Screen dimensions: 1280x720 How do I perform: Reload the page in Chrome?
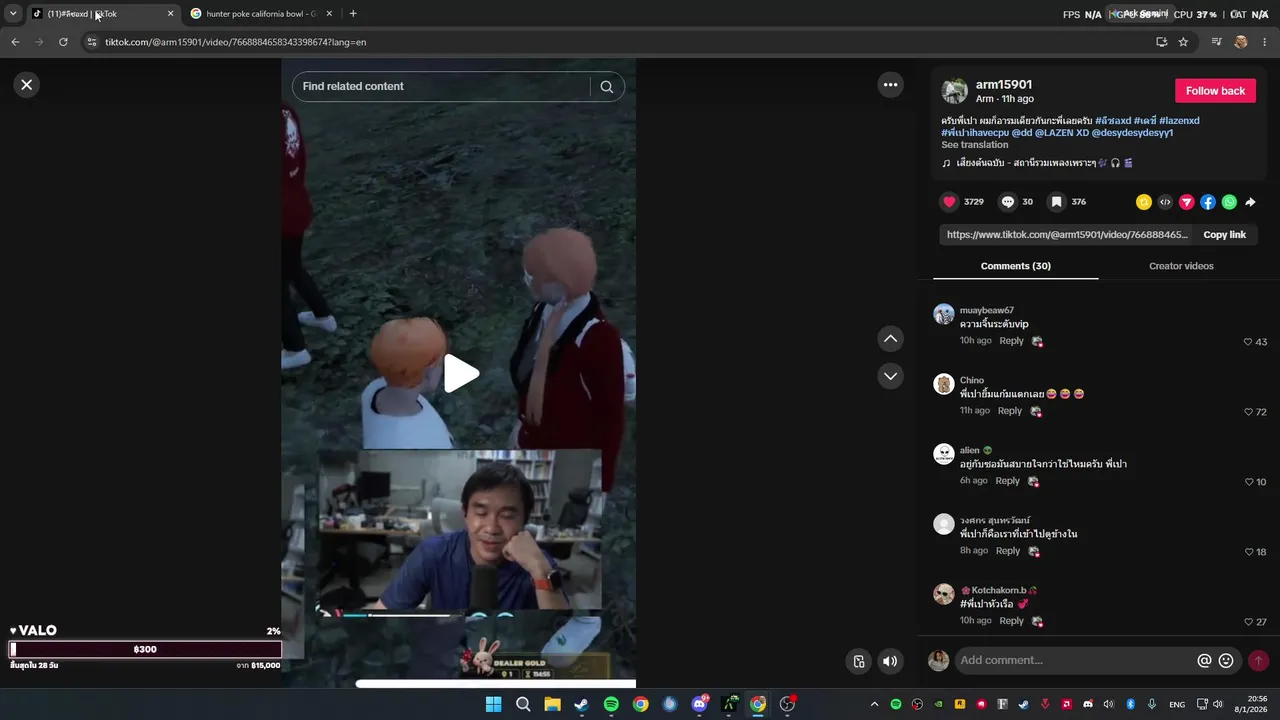point(63,42)
